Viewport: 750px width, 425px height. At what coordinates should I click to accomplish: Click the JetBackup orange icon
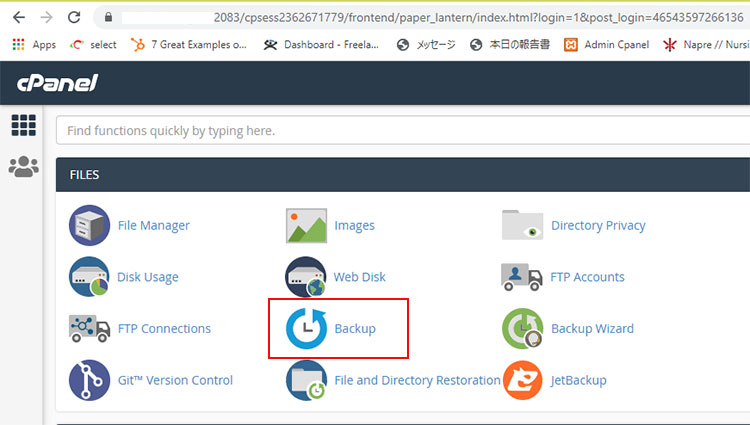pos(522,380)
